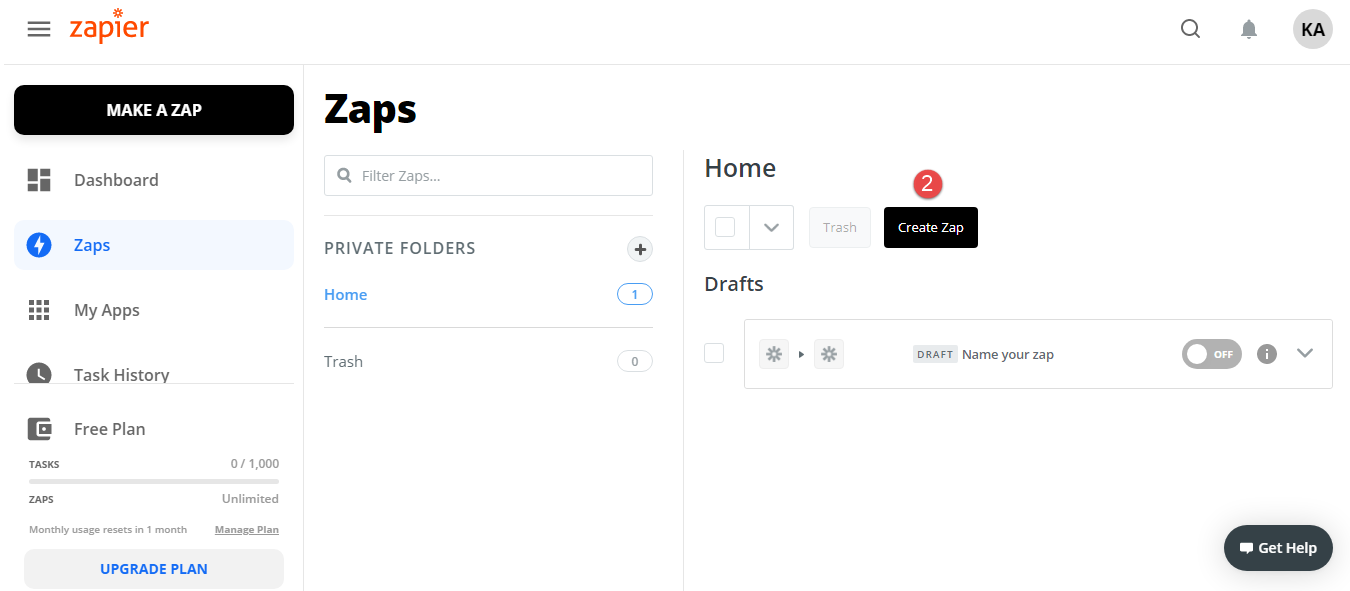Tick the select-all checkbox in Home
The width and height of the screenshot is (1350, 591).
725,227
